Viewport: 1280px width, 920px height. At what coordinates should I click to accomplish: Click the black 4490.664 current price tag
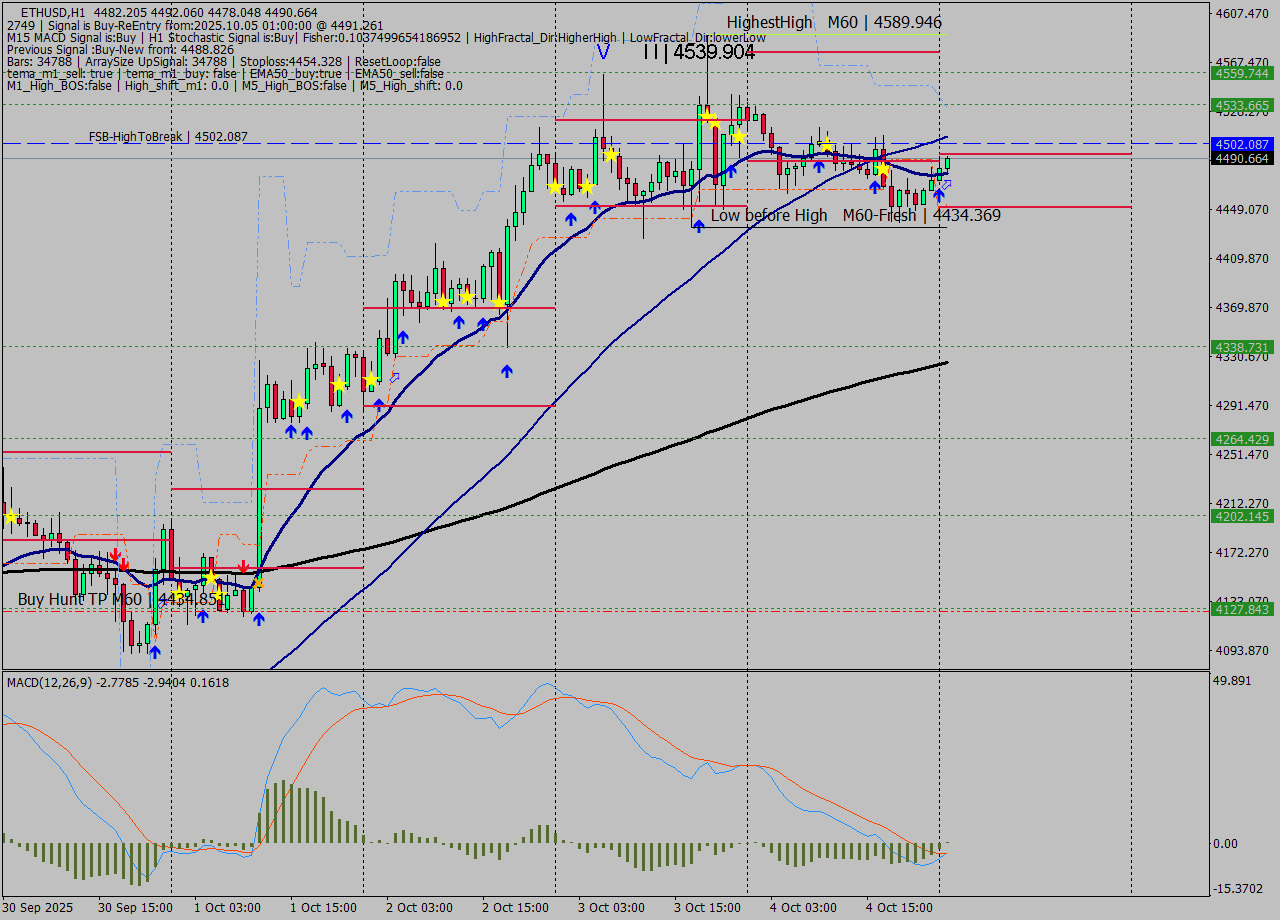pos(1241,158)
